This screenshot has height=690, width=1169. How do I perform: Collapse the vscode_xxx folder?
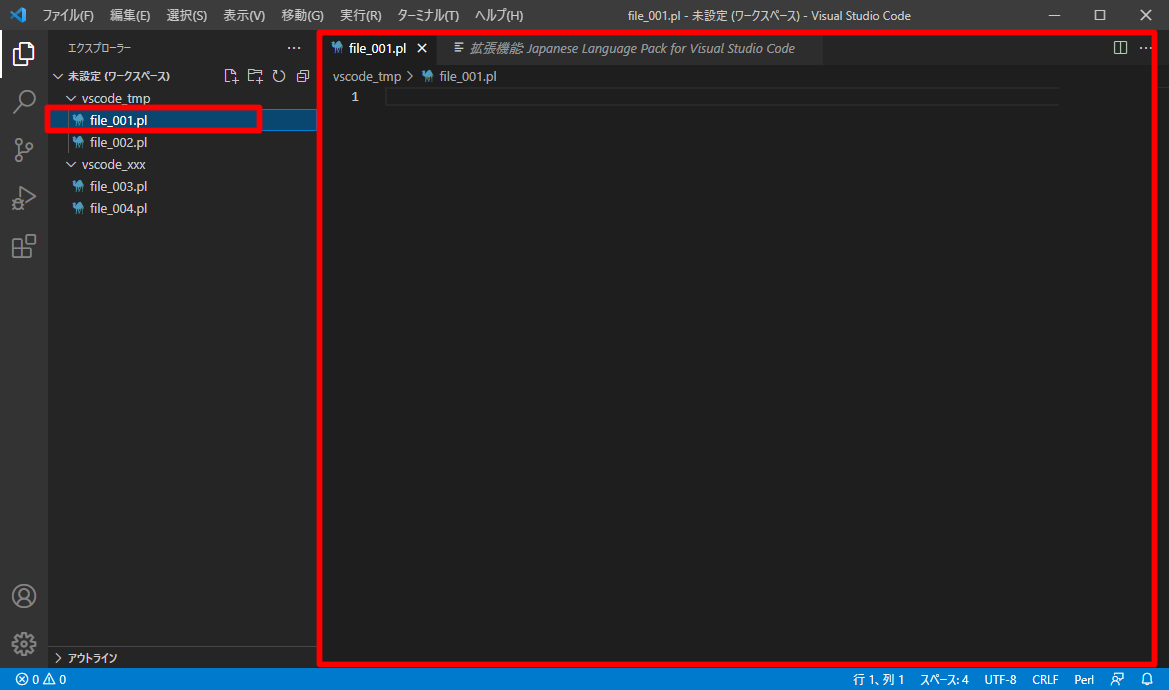(113, 164)
